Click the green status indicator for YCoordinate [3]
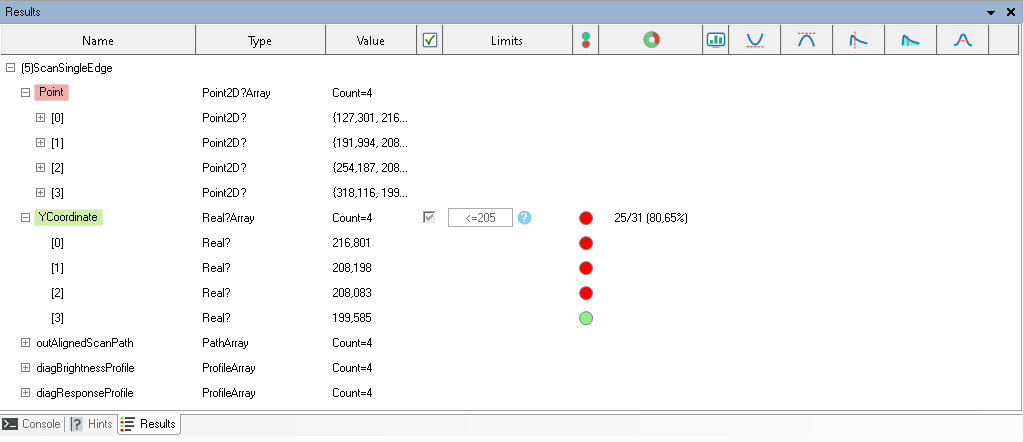This screenshot has height=442, width=1024. point(586,318)
